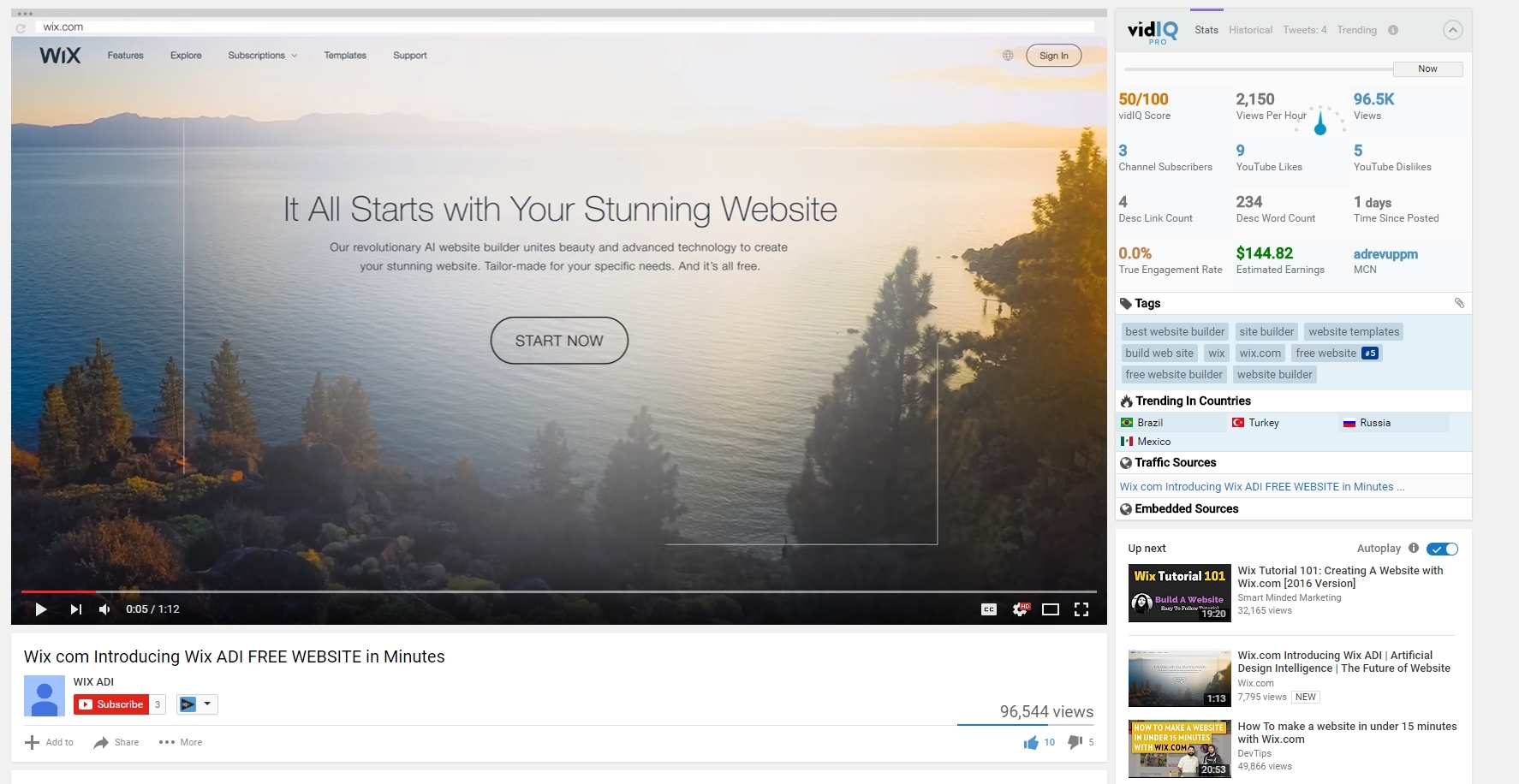Open the Wix Tutorial 101 video thumbnail

point(1180,593)
